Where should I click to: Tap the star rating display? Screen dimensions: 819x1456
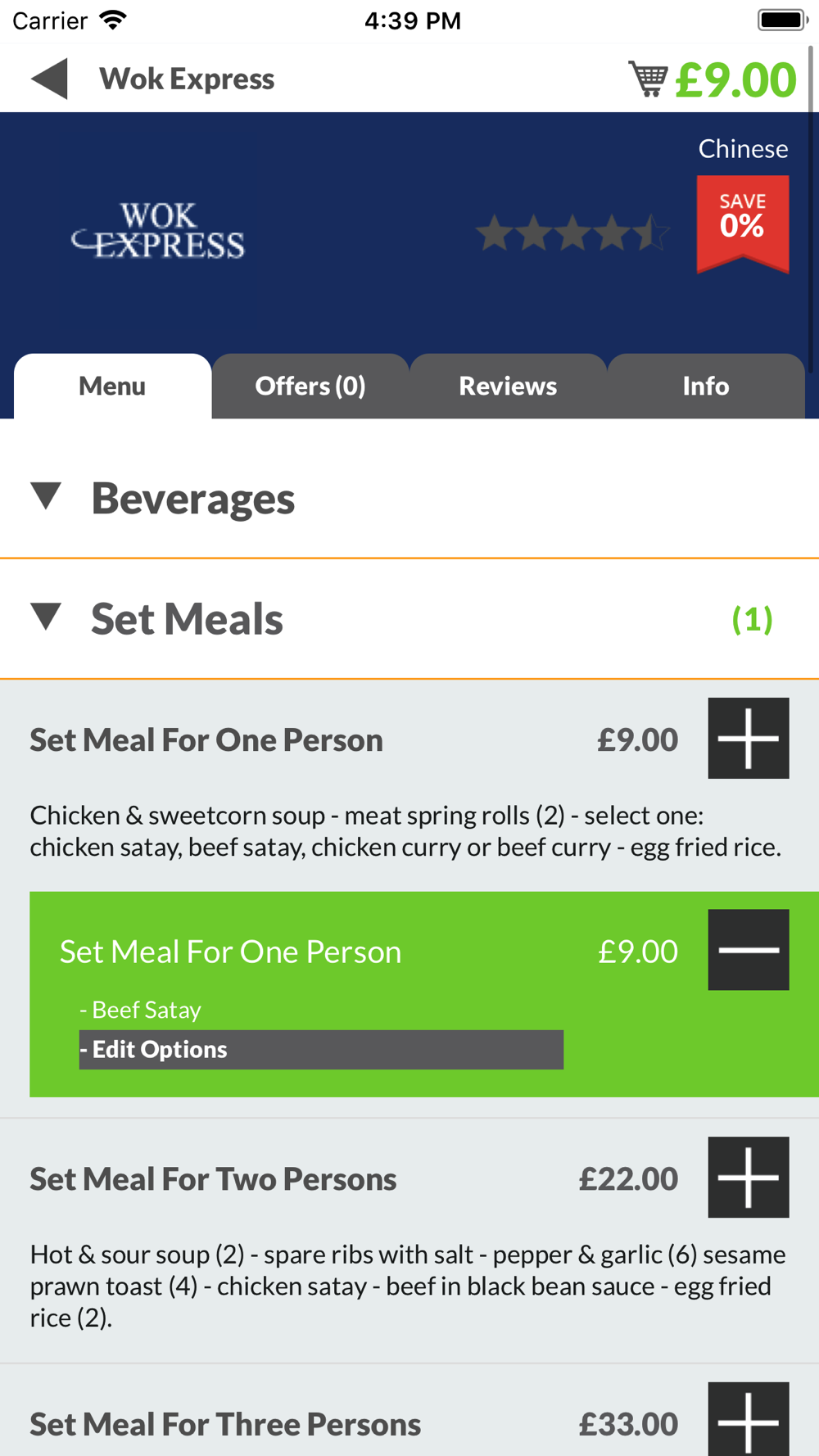click(572, 233)
